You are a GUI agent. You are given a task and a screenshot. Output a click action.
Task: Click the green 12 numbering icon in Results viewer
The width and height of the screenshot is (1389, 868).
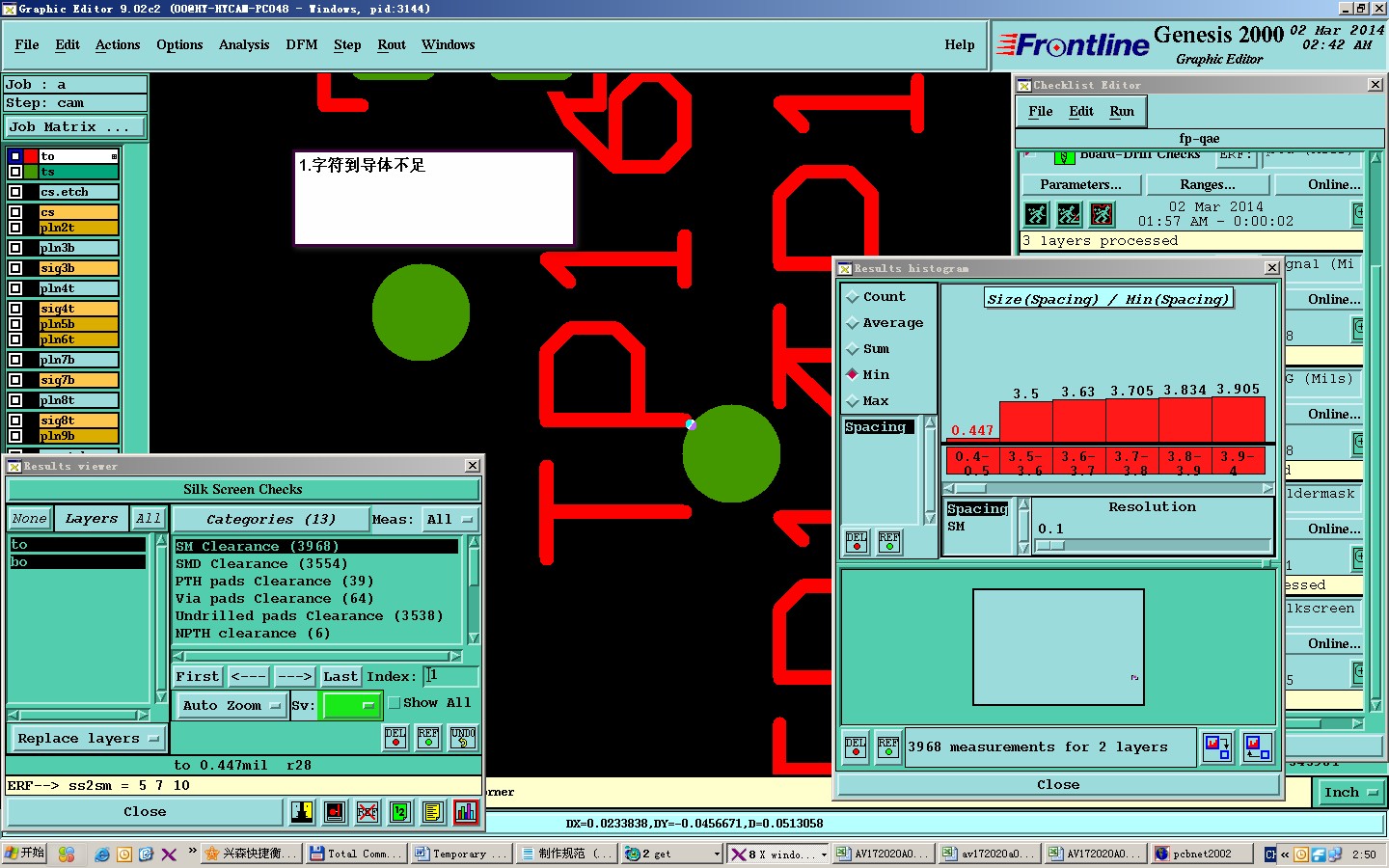400,812
